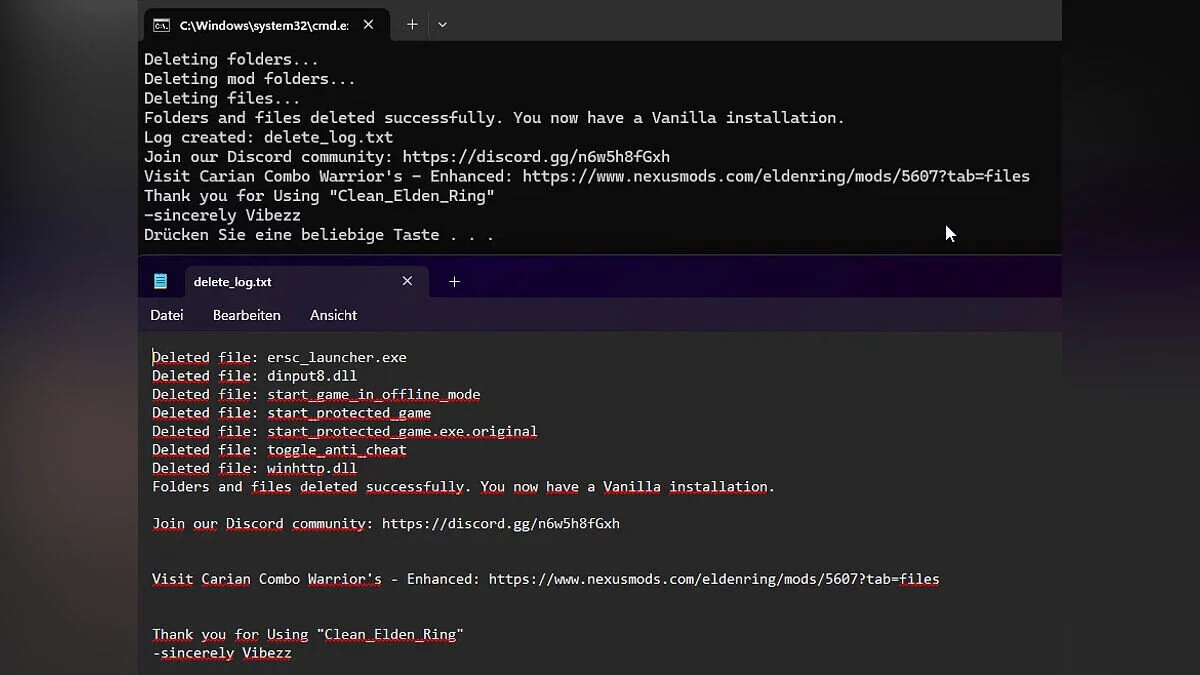Add a new Notepad tab
The image size is (1200, 675).
(x=454, y=282)
